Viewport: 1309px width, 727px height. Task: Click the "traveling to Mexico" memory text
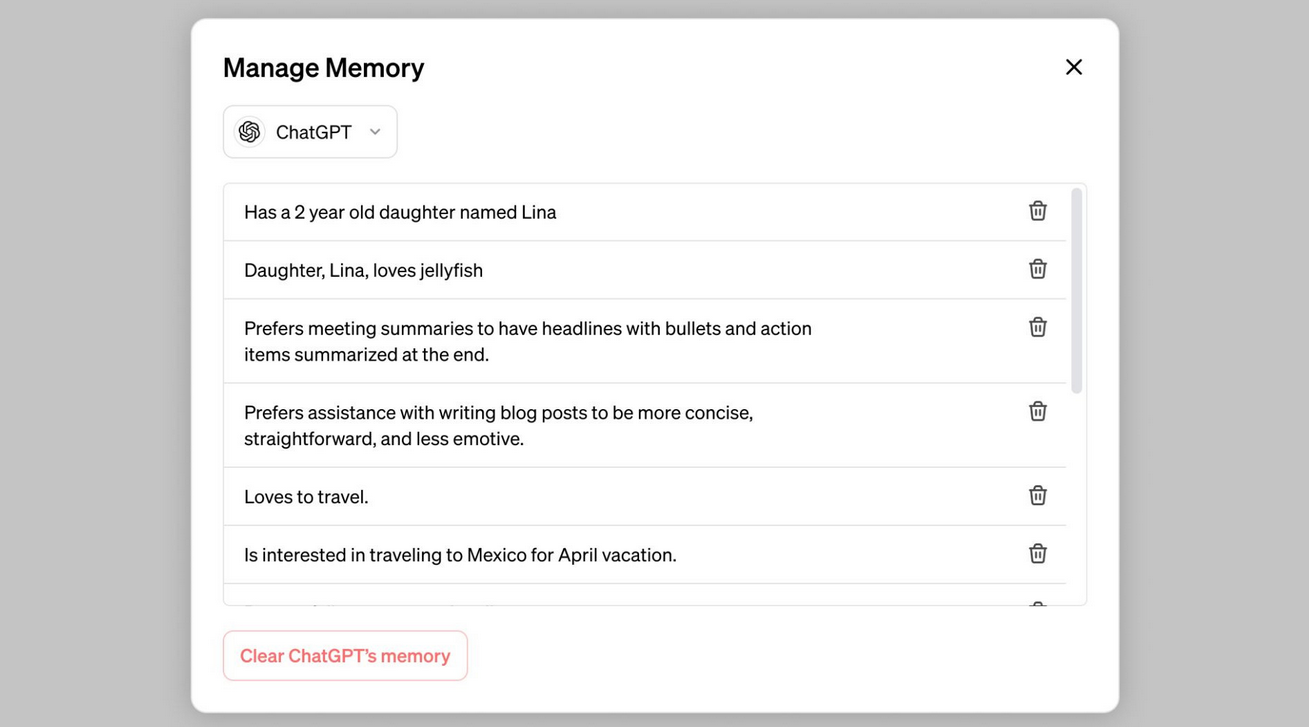[460, 555]
